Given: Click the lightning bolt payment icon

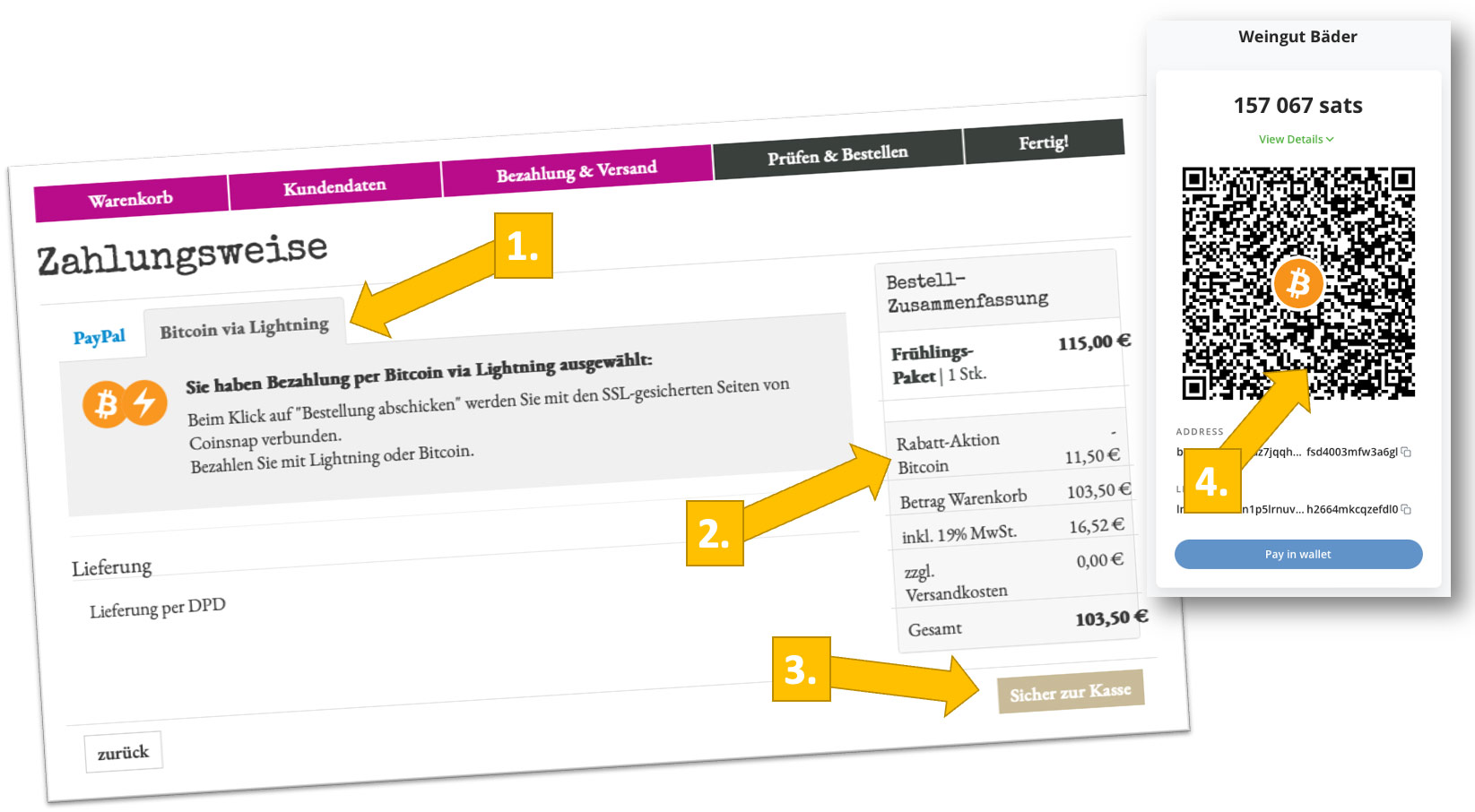Looking at the screenshot, I should (143, 402).
